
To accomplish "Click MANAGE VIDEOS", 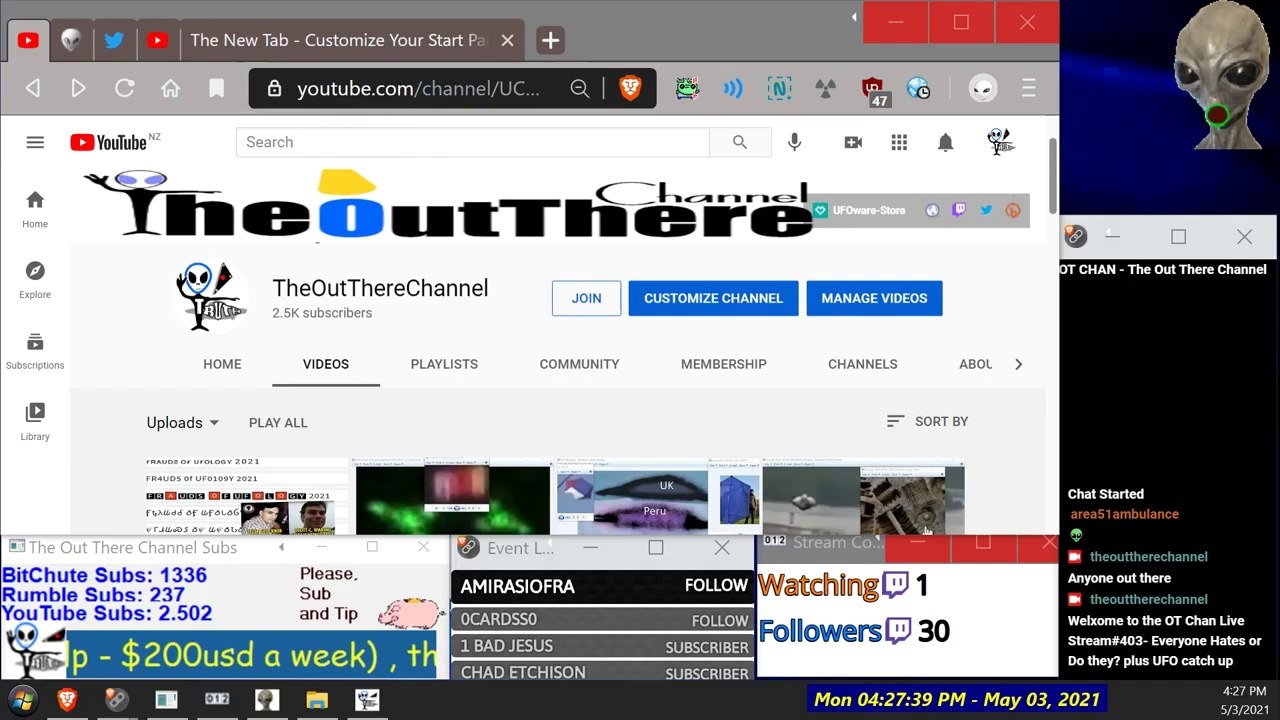I will (x=874, y=298).
